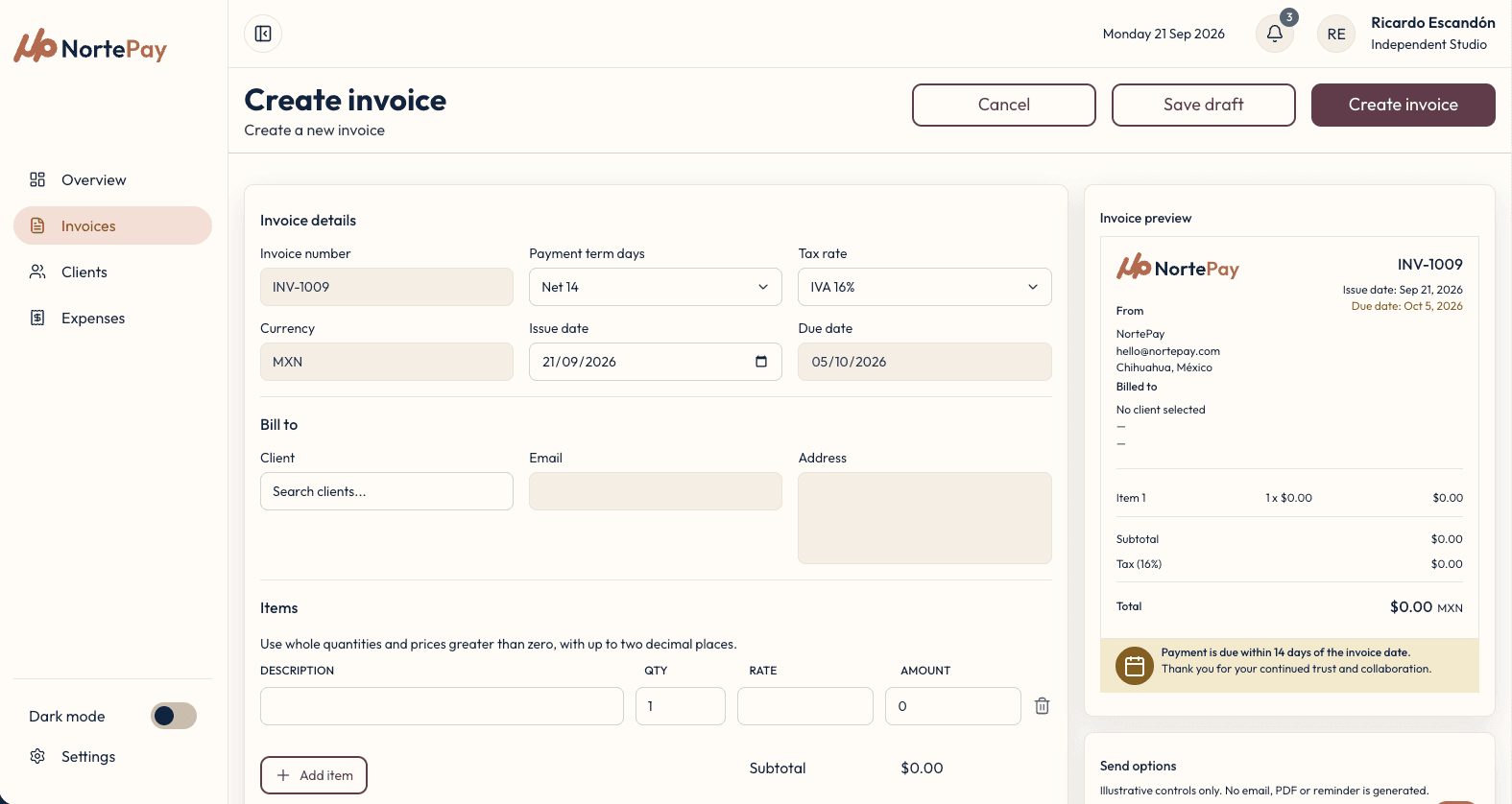Select the QTY input field
Viewport: 1512px width, 804px height.
coord(681,706)
